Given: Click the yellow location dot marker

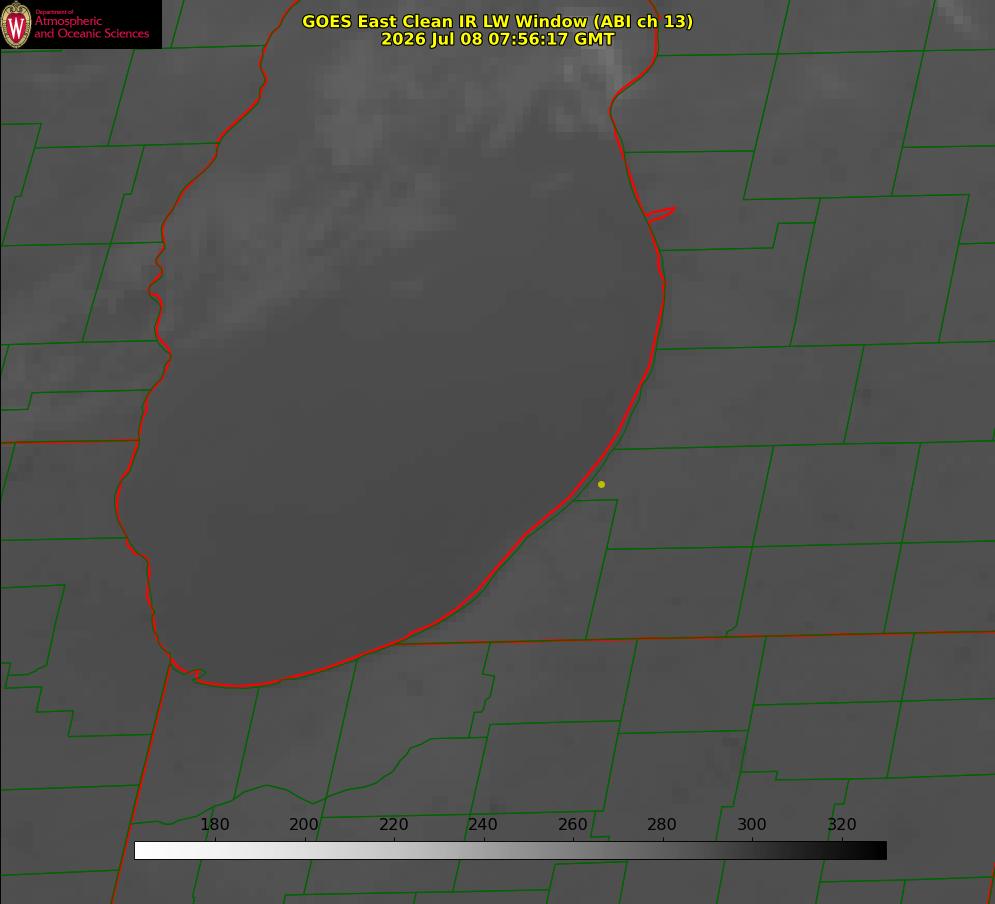Looking at the screenshot, I should (x=601, y=484).
